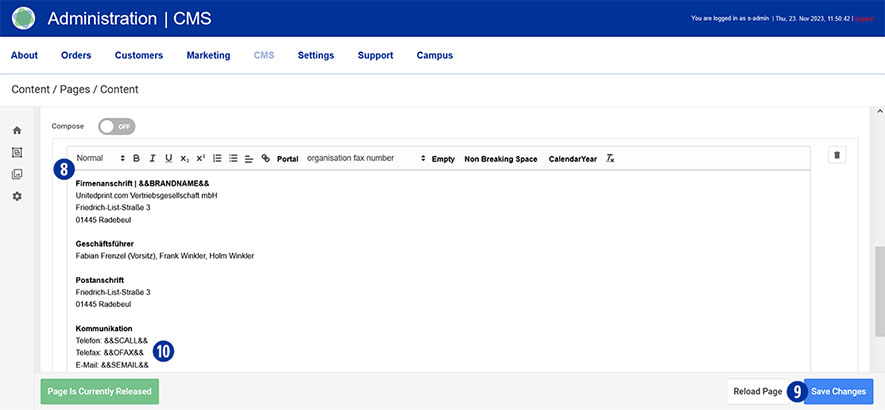Apply italic formatting

click(x=152, y=159)
